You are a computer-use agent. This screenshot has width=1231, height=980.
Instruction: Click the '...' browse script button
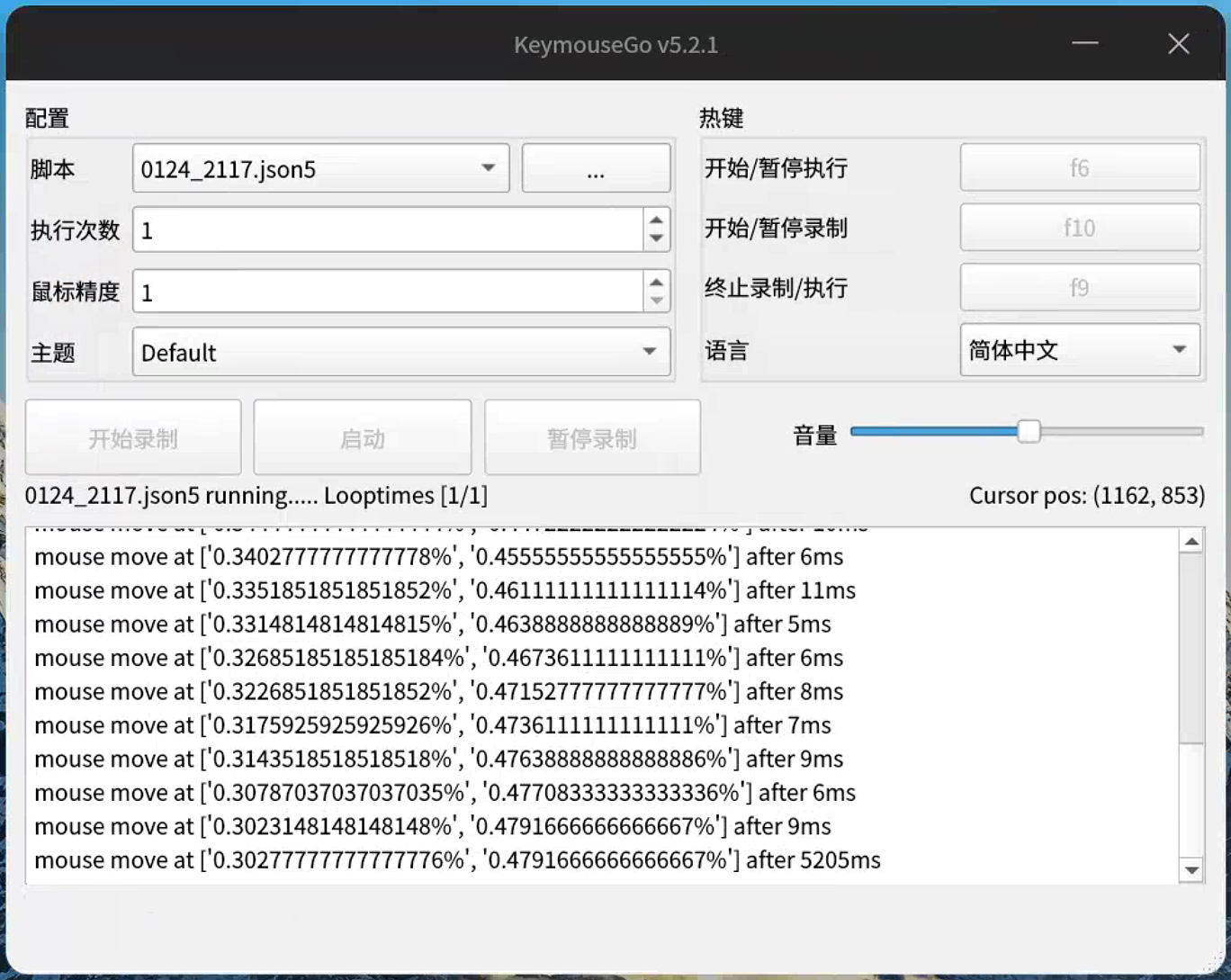(596, 168)
